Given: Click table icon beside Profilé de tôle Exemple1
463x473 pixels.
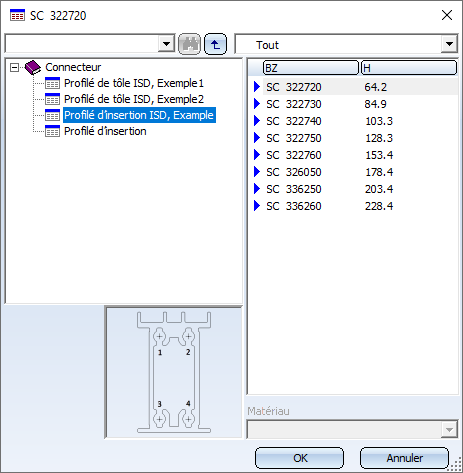Looking at the screenshot, I should pyautogui.click(x=52, y=83).
